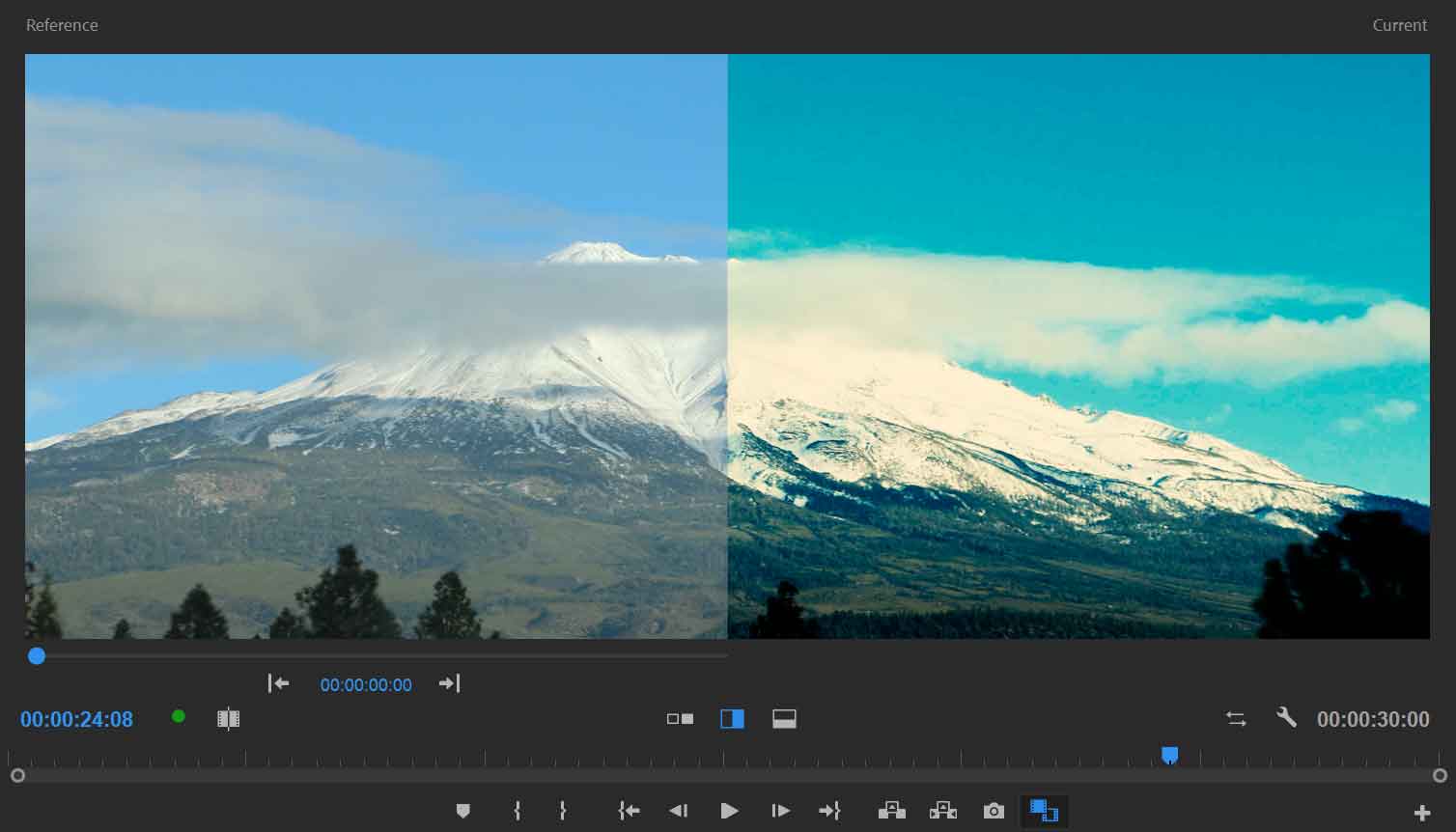
Task: Select vertical split comparison view
Action: tap(732, 719)
